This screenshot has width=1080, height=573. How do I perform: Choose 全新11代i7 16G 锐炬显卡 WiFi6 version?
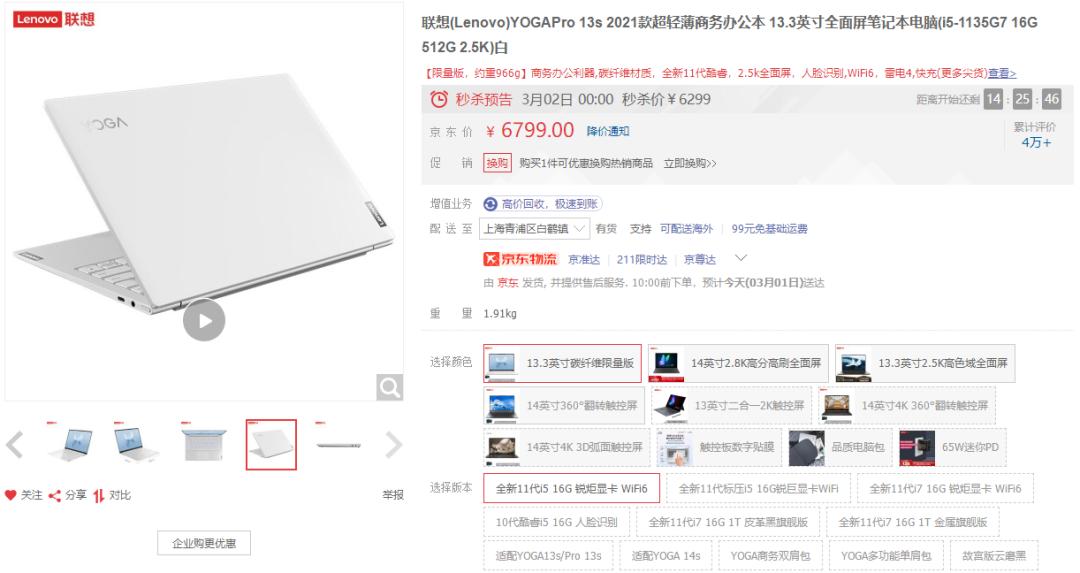(x=945, y=488)
